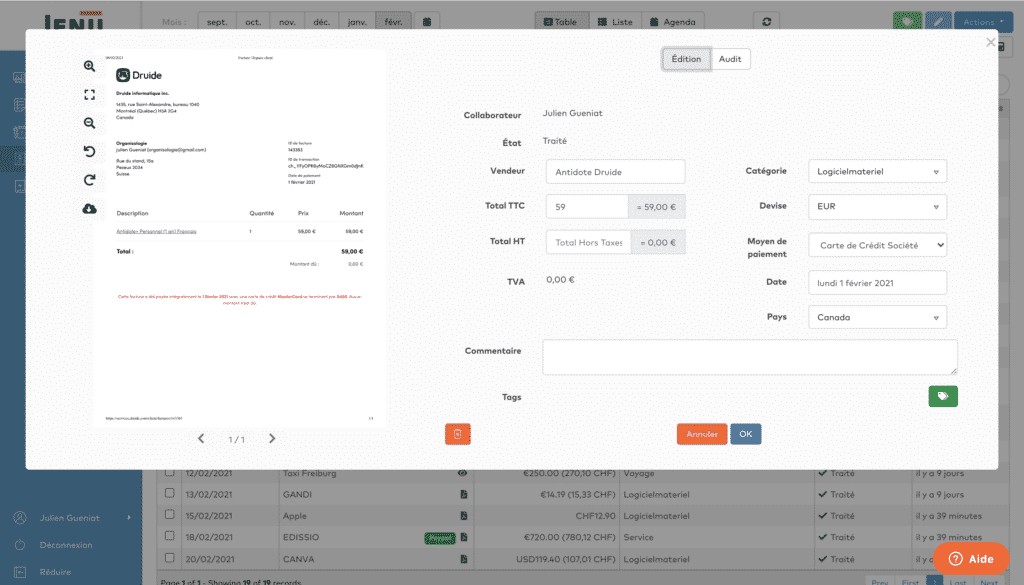Zoom in on the invoice preview

pyautogui.click(x=90, y=66)
